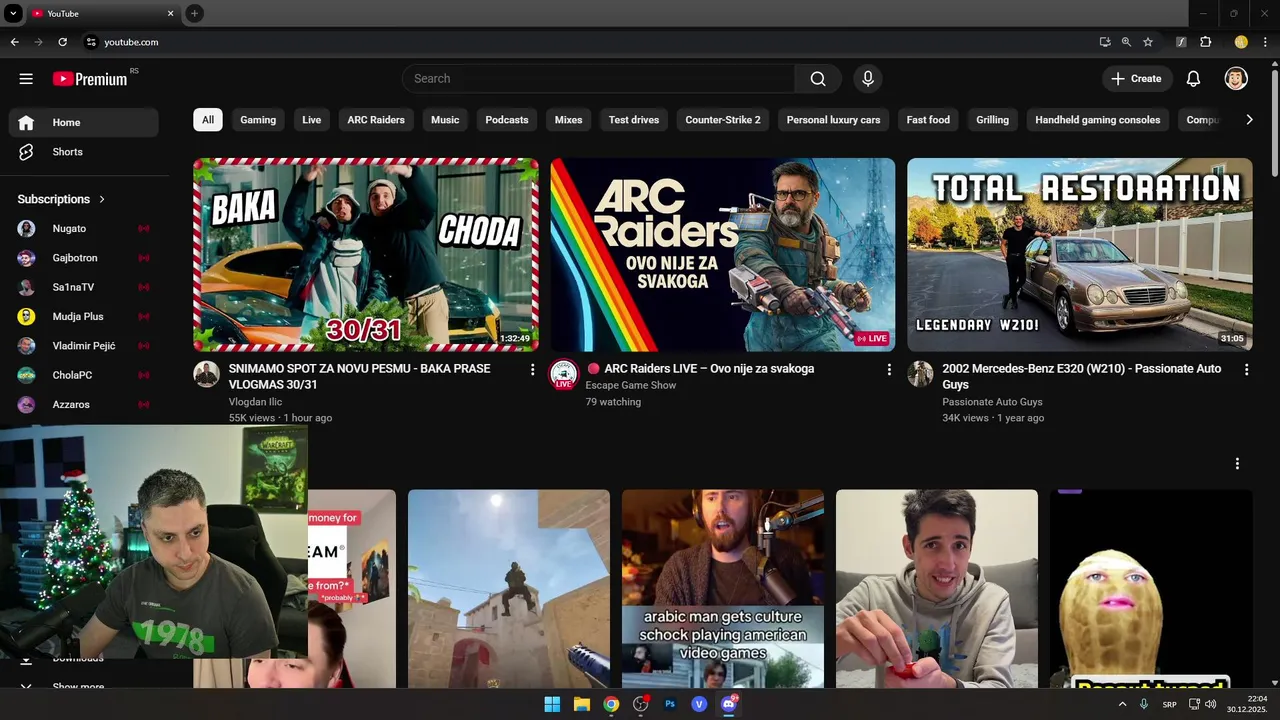This screenshot has width=1280, height=720.
Task: Open ARC Raiders live stream thumbnail
Action: 723,254
